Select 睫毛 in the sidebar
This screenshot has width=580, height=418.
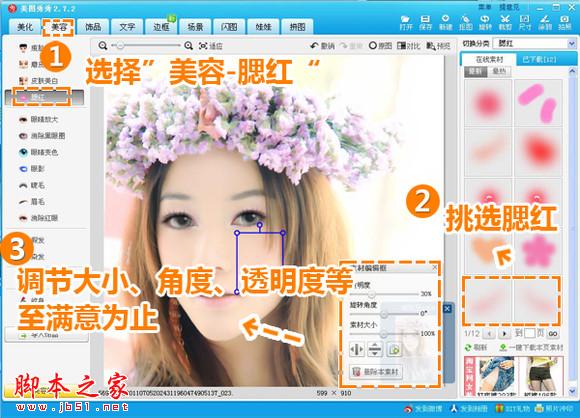tap(32, 185)
